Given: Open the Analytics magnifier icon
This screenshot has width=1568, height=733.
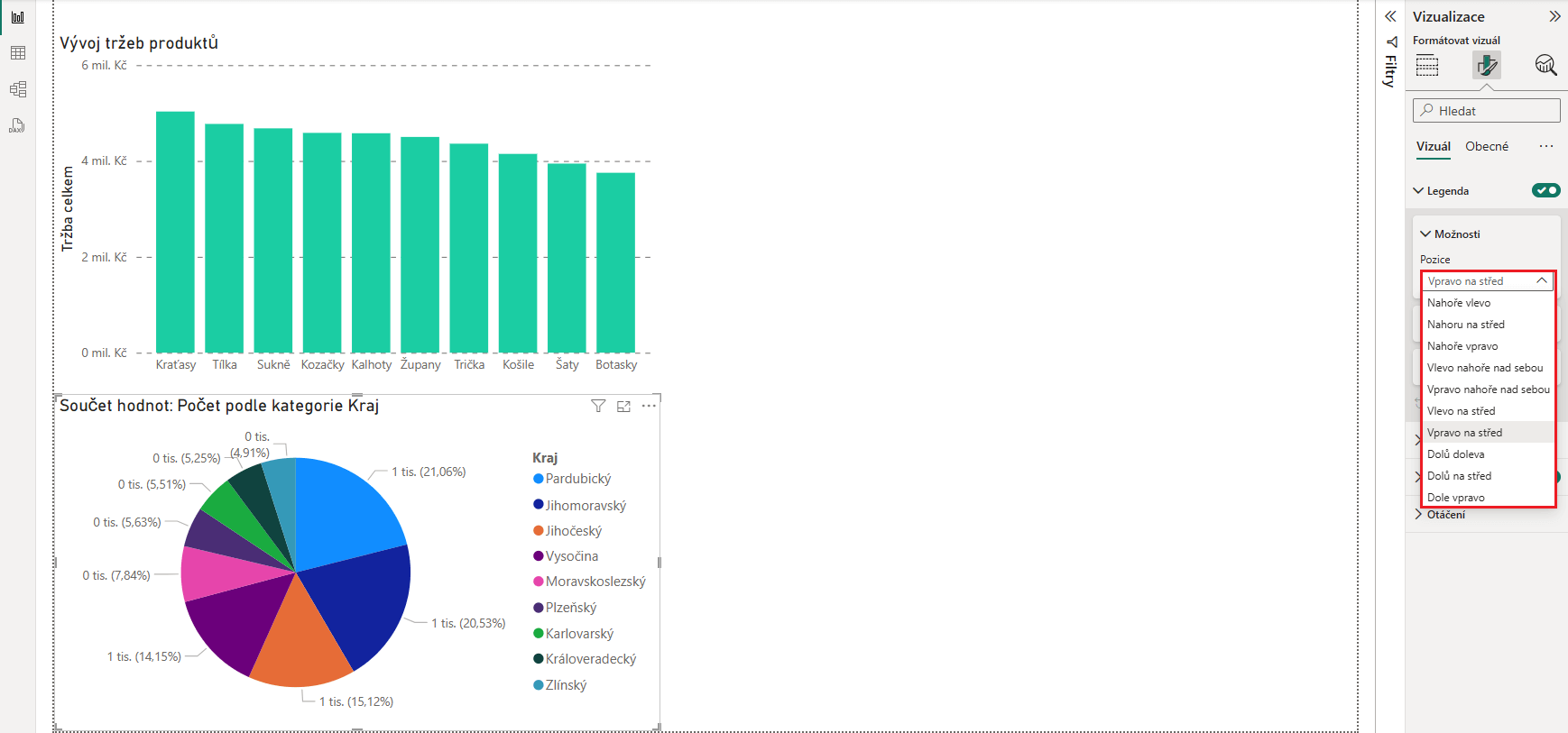Looking at the screenshot, I should tap(1545, 65).
